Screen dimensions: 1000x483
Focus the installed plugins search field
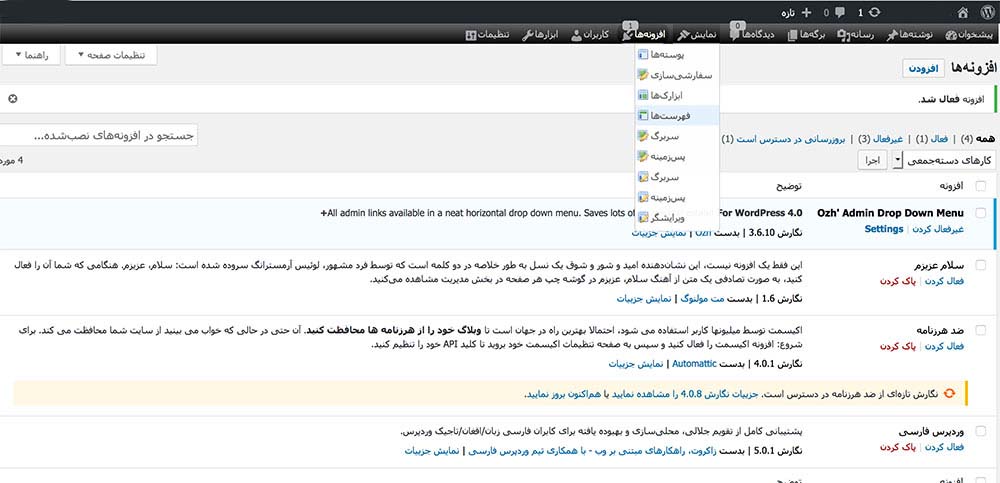click(x=98, y=136)
